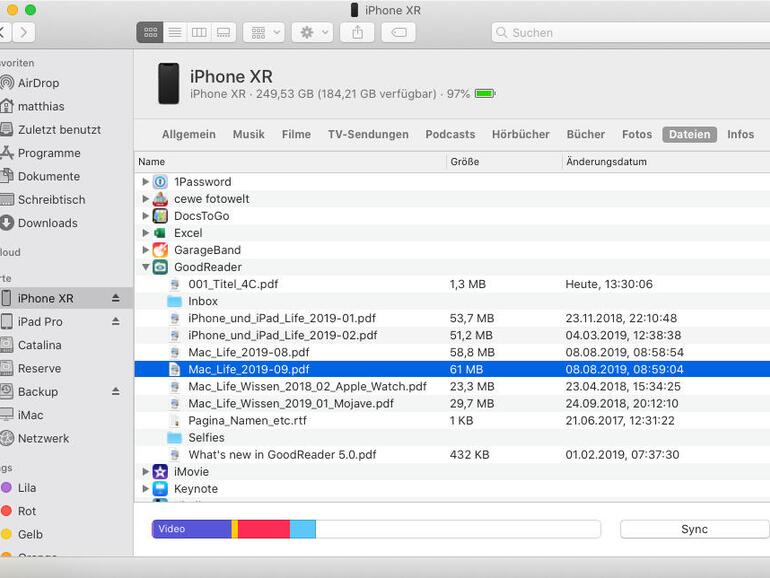Image resolution: width=770 pixels, height=578 pixels.
Task: Expand the Keynote entry
Action: point(145,489)
